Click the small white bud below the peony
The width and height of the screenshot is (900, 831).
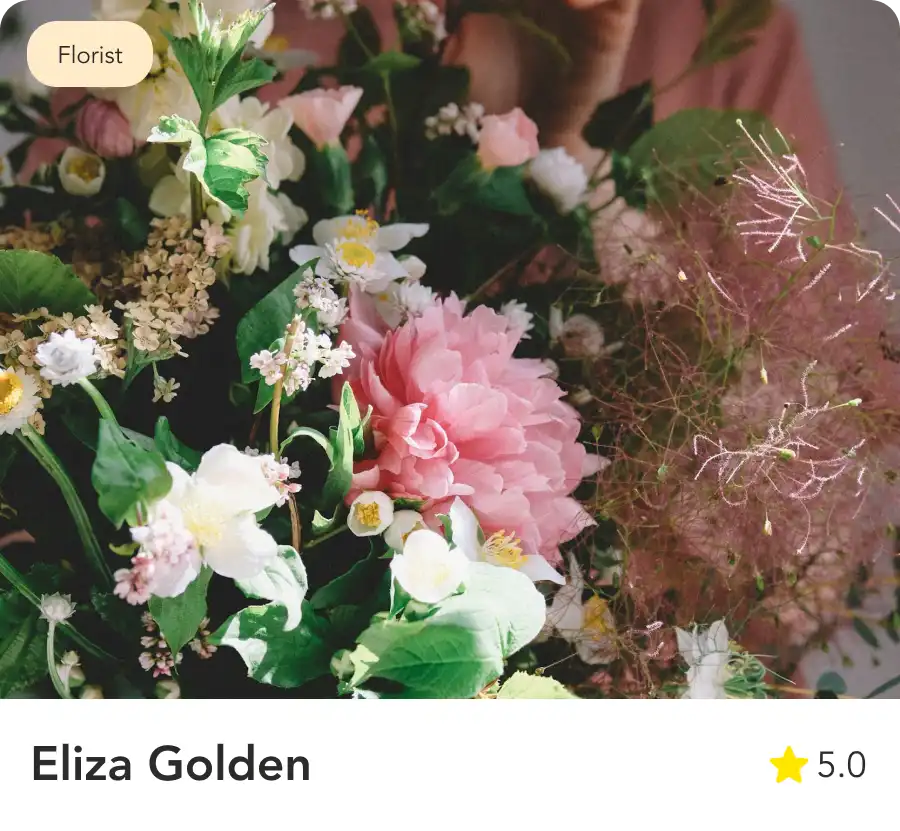point(370,513)
